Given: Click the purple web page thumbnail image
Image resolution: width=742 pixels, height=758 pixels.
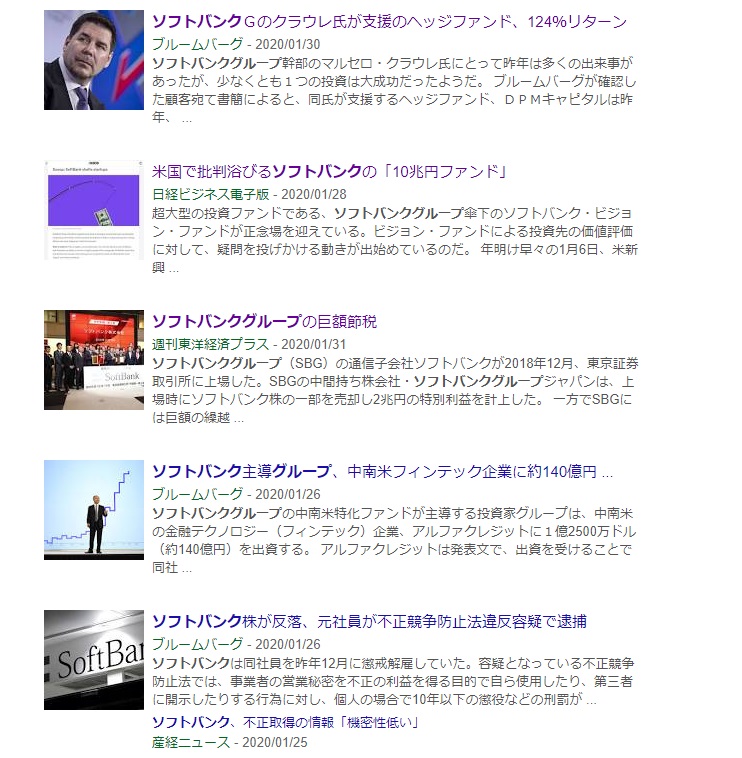Looking at the screenshot, I should [x=94, y=210].
